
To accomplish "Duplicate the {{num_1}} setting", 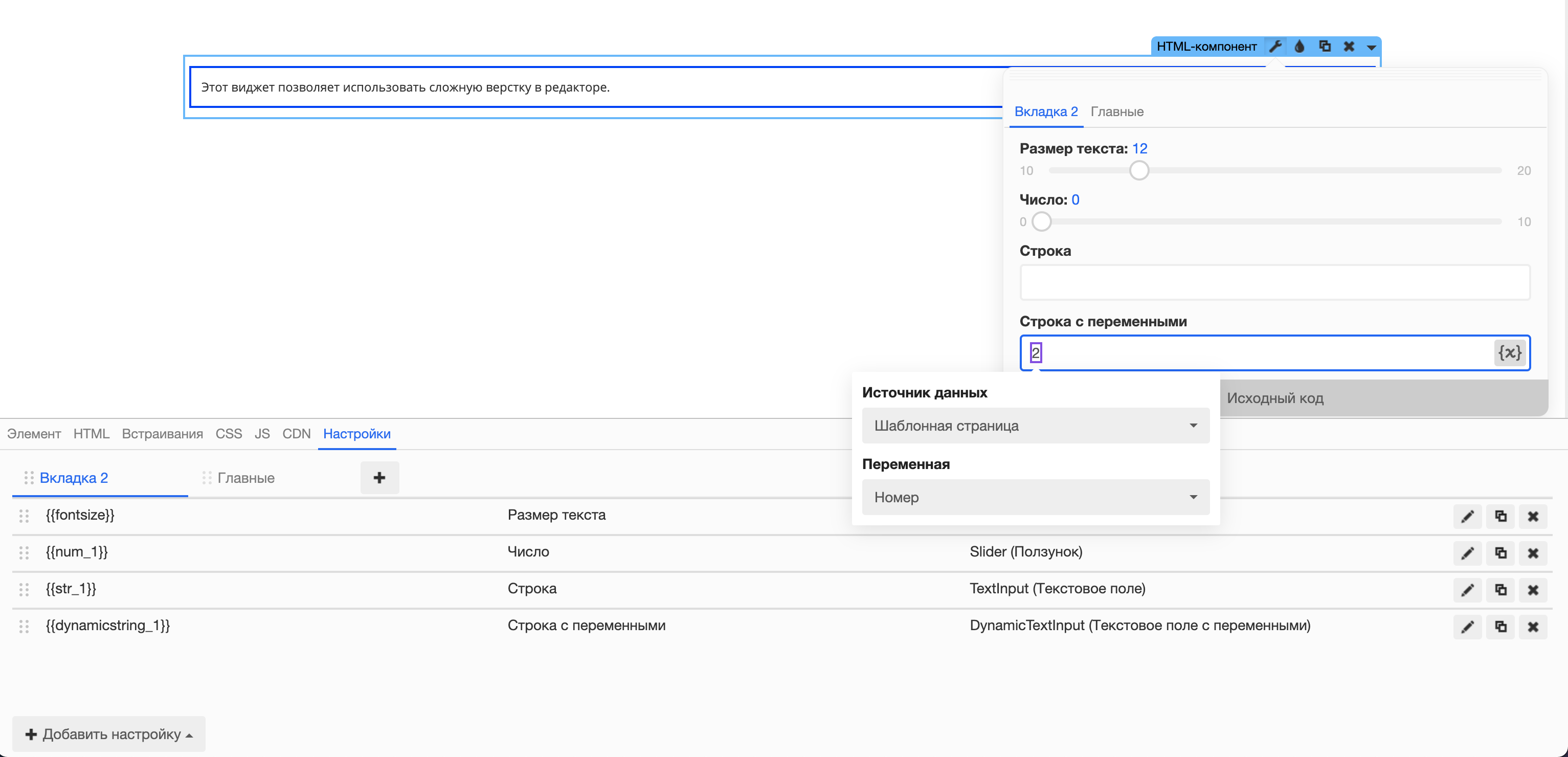I will (x=1500, y=553).
